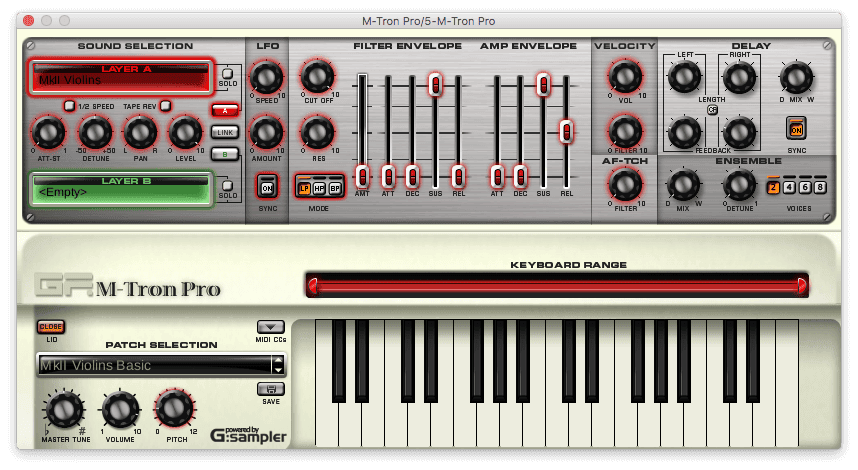Open Layer A sound selection display
The height and width of the screenshot is (470, 858).
(121, 78)
